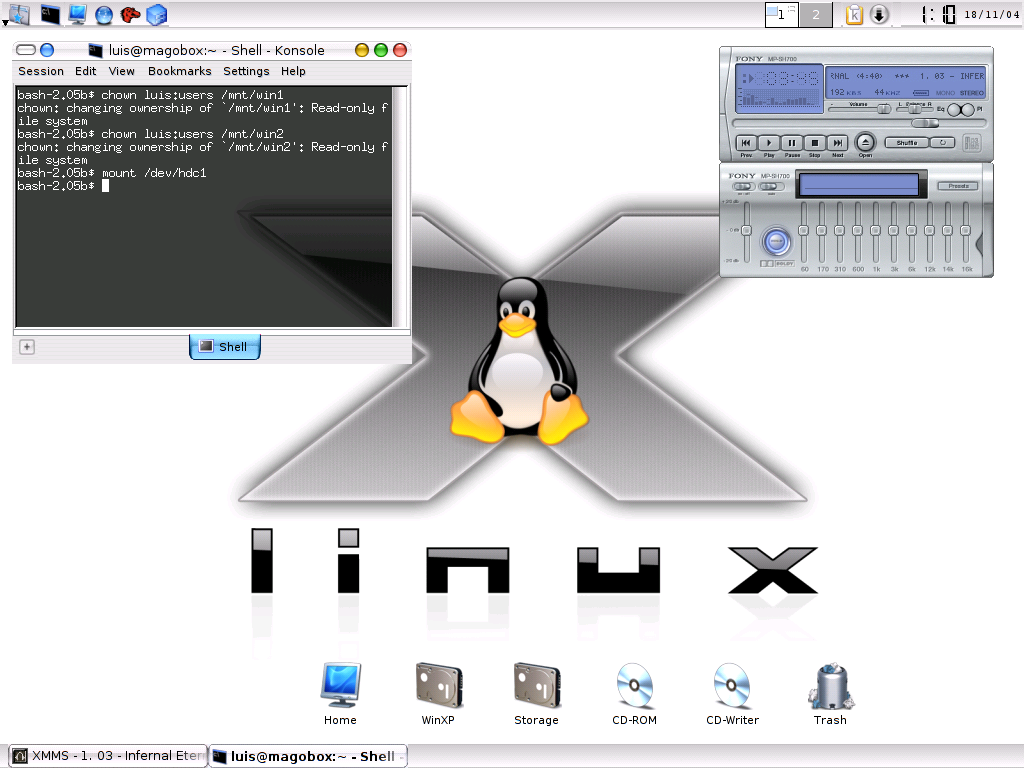Image resolution: width=1024 pixels, height=768 pixels.
Task: Click the Open eject button in XMMS
Action: click(865, 142)
